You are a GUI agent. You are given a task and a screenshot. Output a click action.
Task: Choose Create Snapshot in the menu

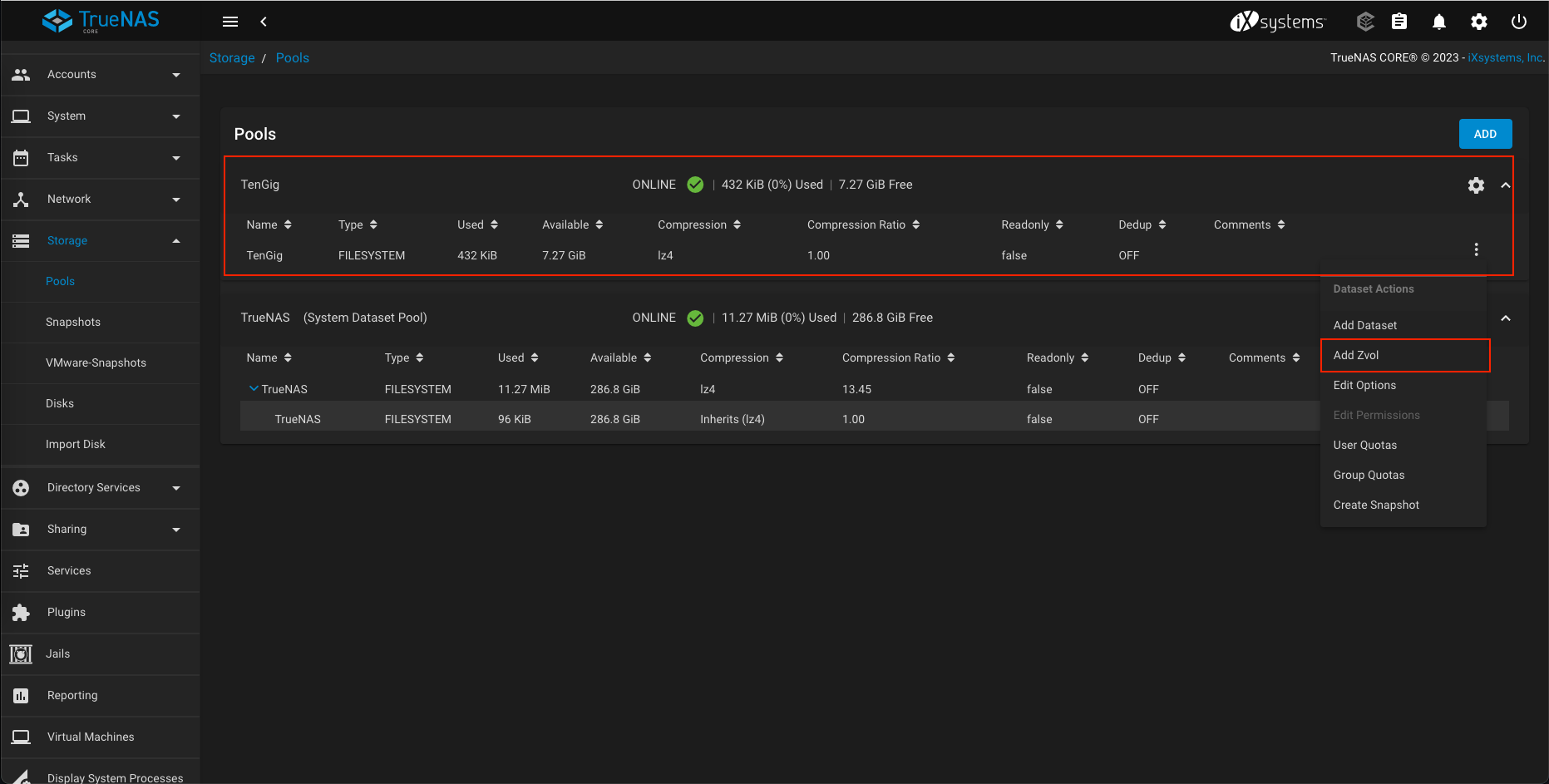point(1376,505)
